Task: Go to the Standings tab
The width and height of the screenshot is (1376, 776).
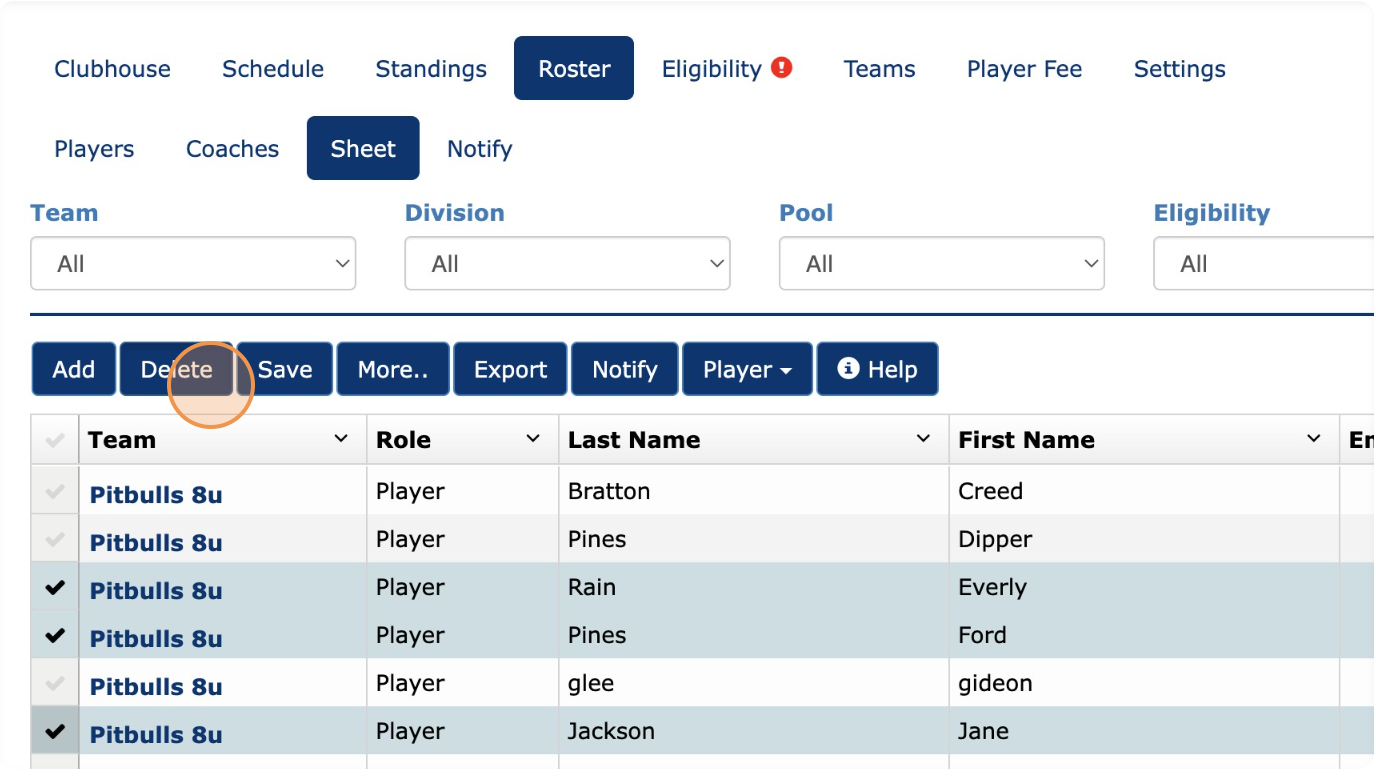Action: (x=431, y=69)
